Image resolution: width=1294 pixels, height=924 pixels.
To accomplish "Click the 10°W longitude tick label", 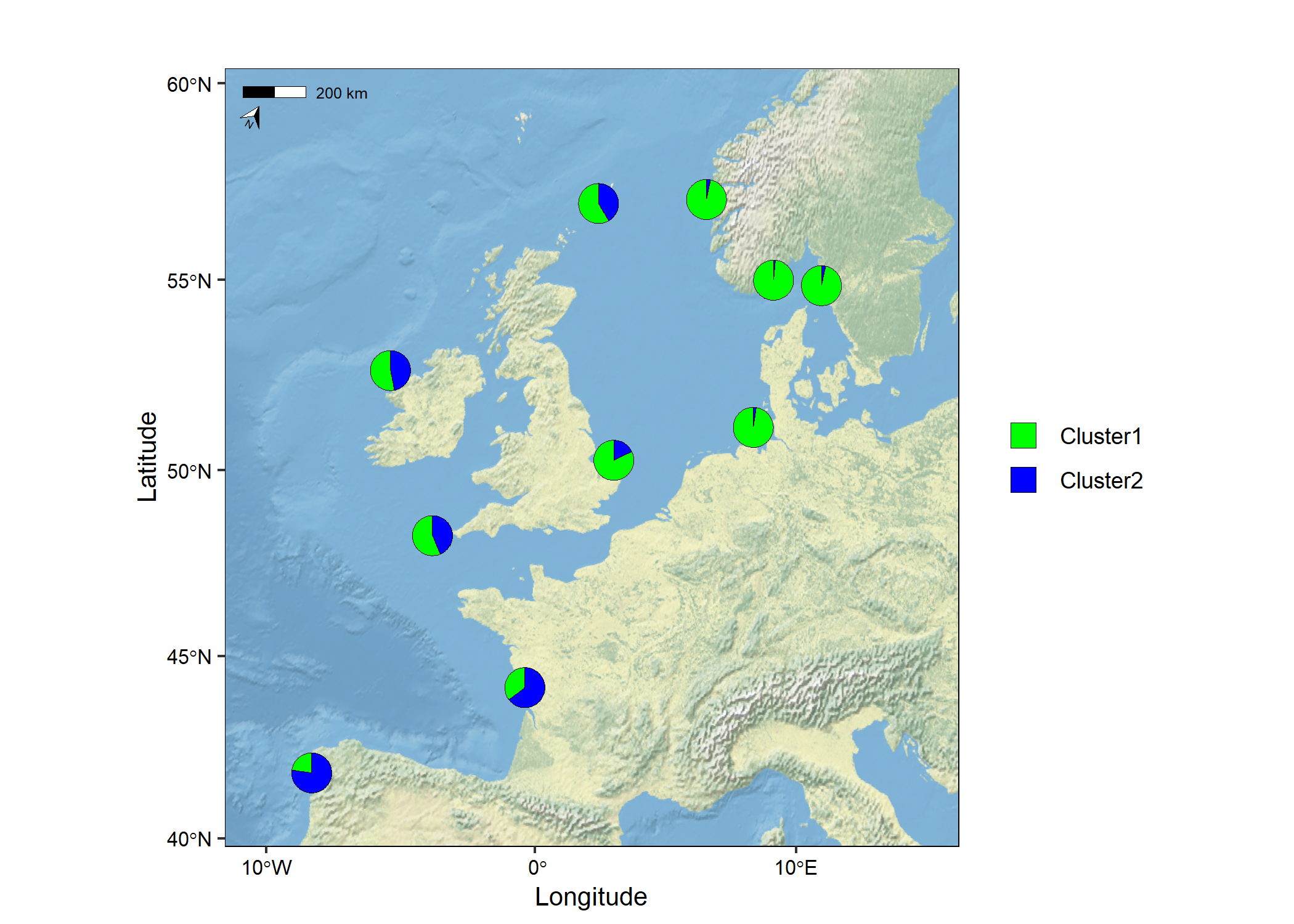I will [266, 867].
